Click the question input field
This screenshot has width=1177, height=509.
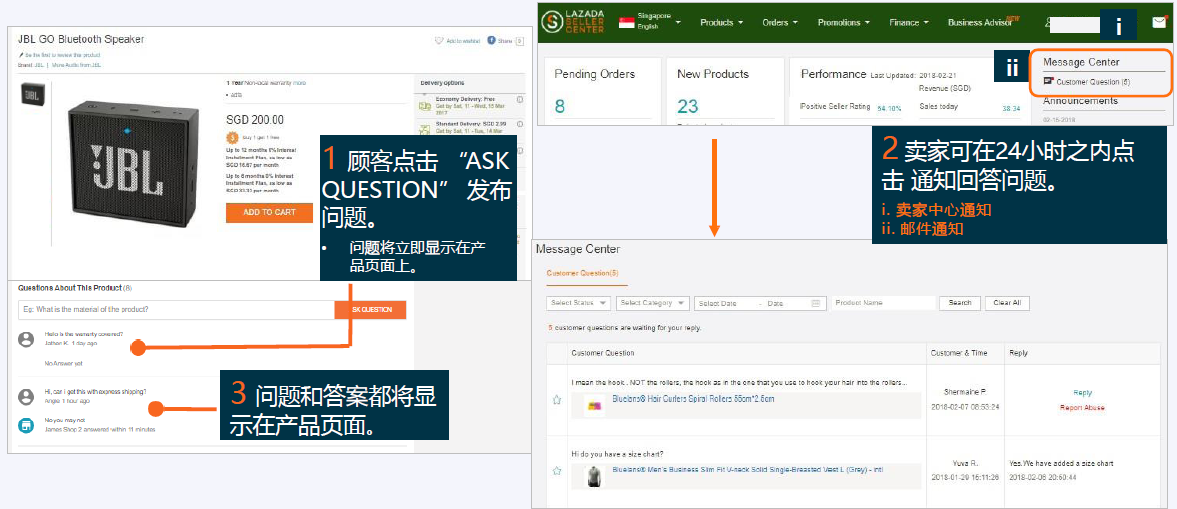click(x=176, y=309)
